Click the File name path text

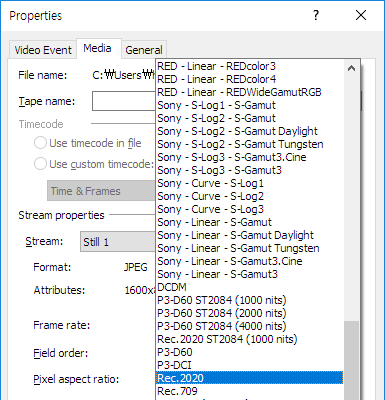click(x=124, y=75)
